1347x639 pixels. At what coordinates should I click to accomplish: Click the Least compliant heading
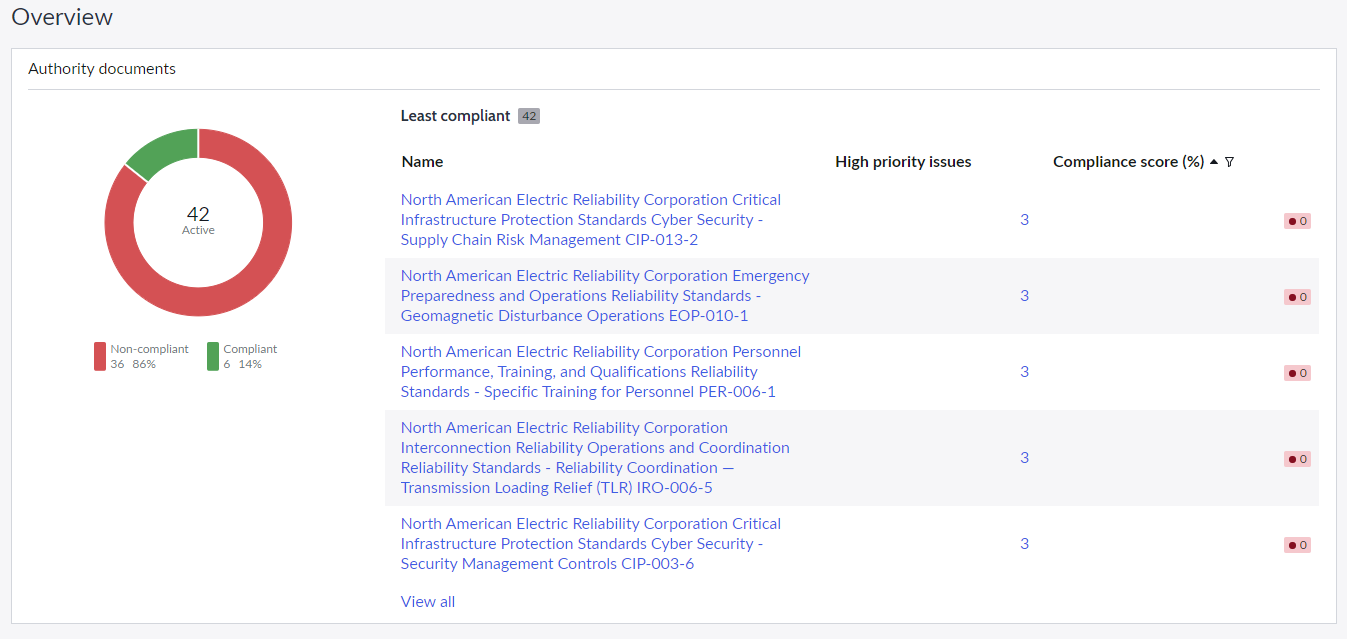point(455,116)
